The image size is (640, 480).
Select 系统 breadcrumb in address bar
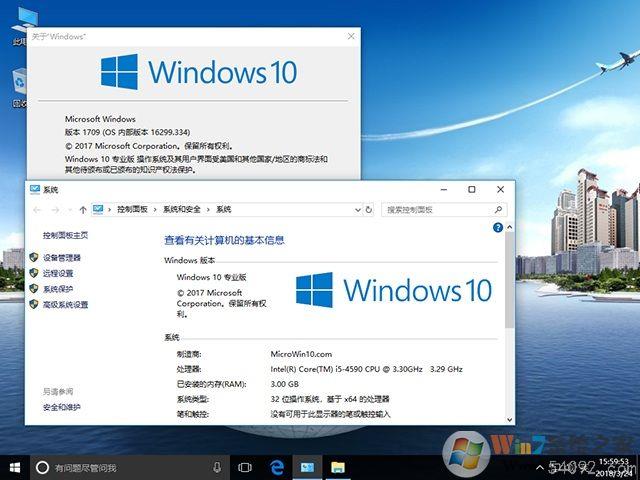click(224, 209)
